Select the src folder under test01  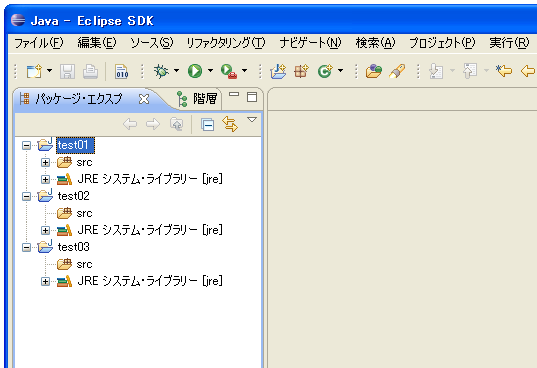click(84, 162)
